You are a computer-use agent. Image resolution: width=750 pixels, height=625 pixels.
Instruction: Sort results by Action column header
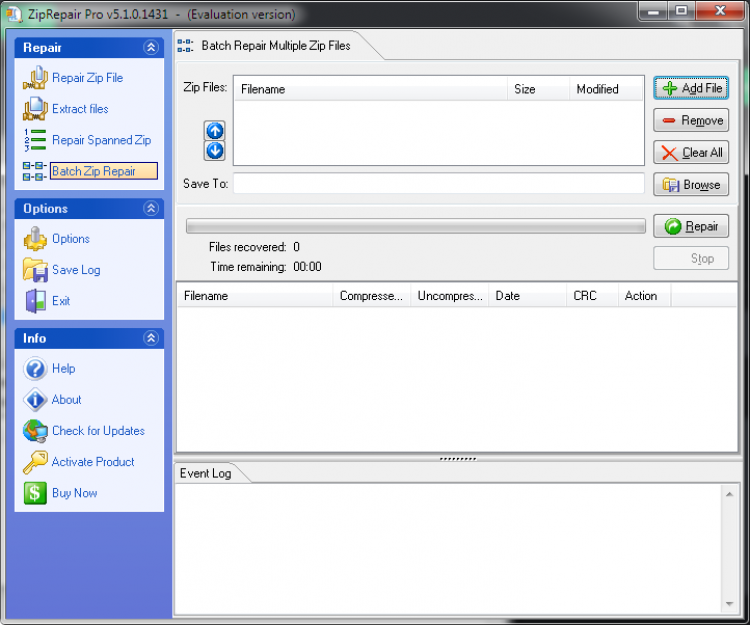(645, 296)
